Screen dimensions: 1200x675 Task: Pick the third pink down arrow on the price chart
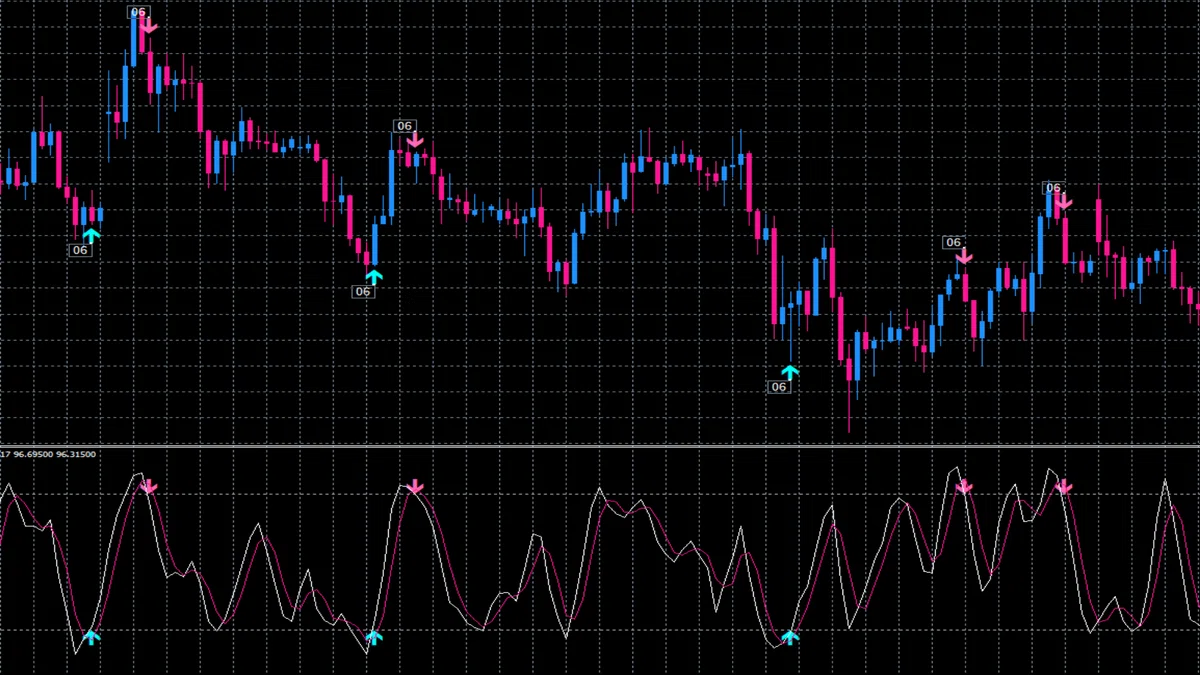963,256
